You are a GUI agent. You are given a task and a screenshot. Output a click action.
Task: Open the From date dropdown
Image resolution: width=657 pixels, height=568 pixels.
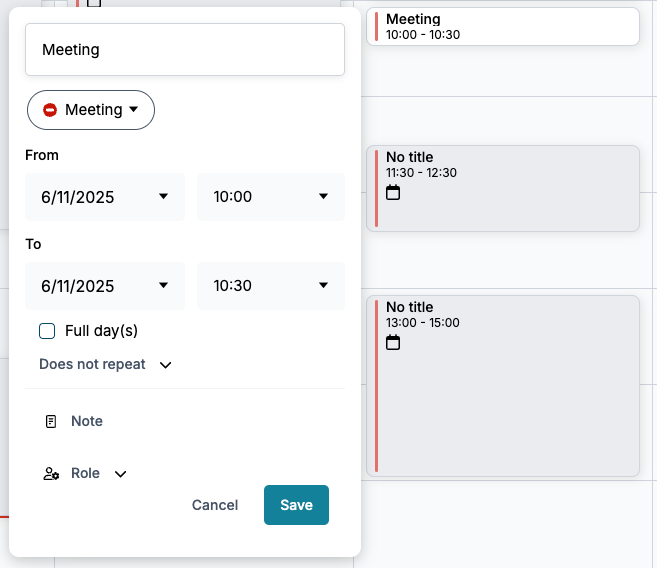click(x=105, y=197)
